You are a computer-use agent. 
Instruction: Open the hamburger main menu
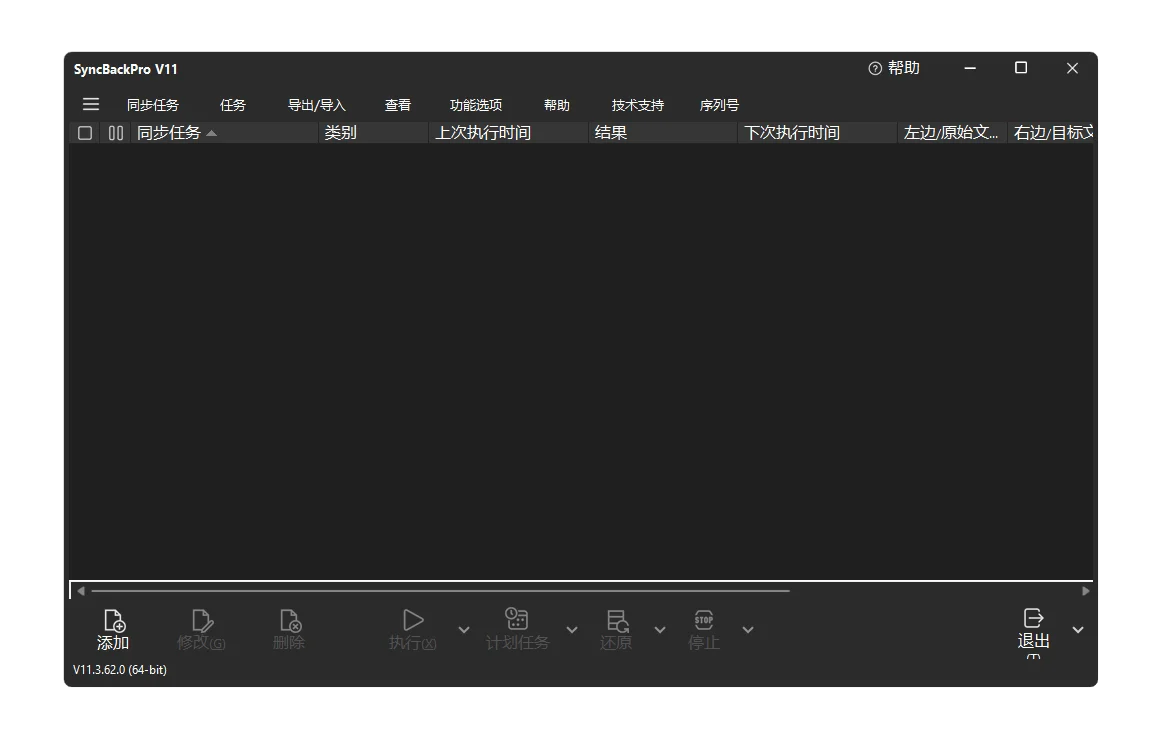pos(91,105)
